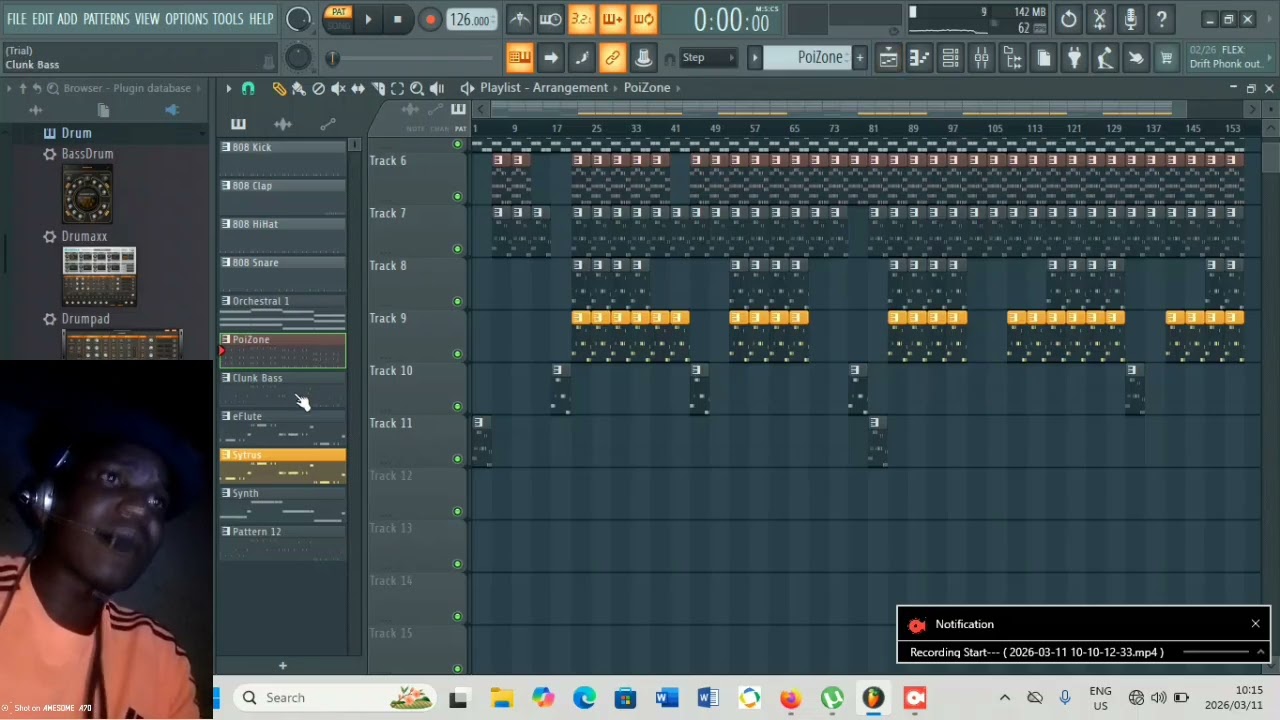Click the red record button

429,19
